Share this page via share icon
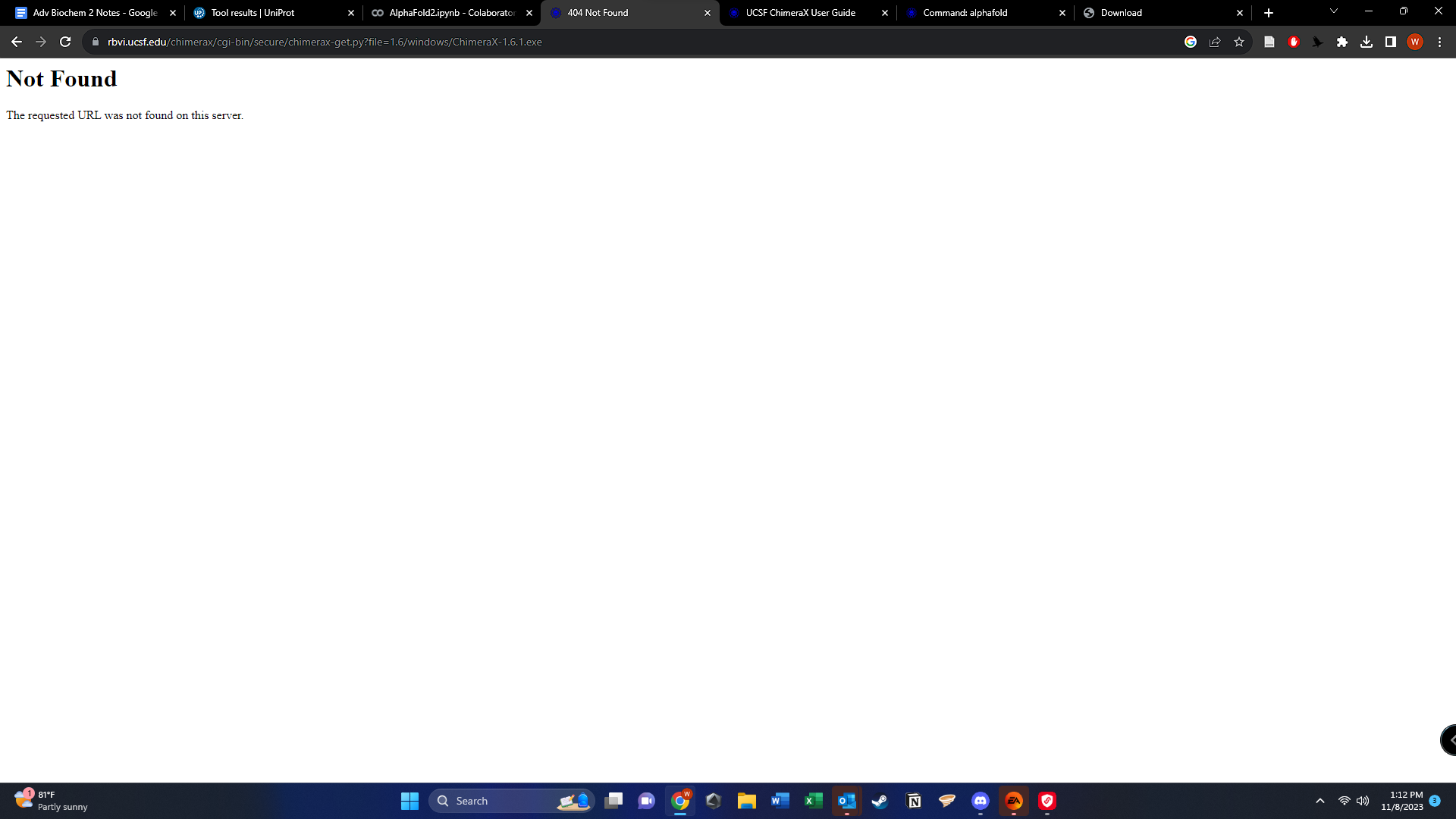The image size is (1456, 819). coord(1215,42)
